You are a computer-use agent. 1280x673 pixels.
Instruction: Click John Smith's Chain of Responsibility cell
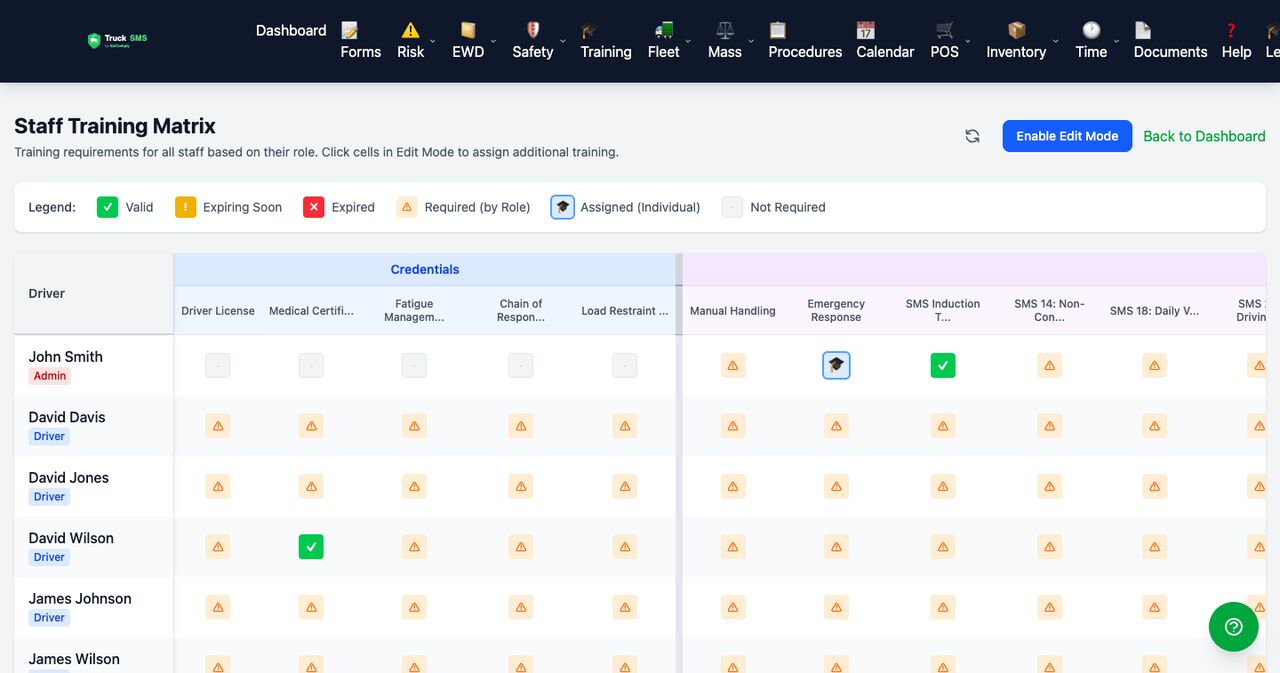[x=521, y=366]
